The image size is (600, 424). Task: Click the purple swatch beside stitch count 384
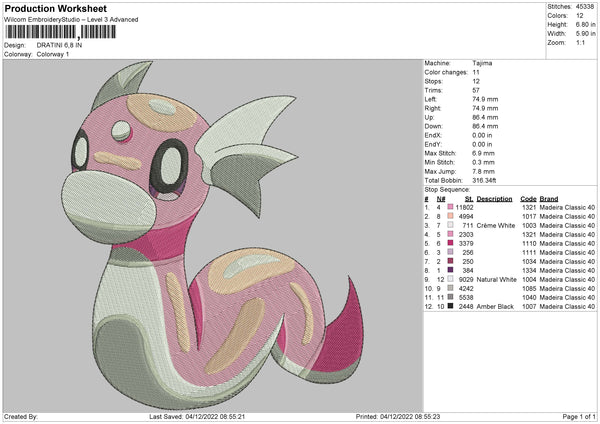(x=450, y=270)
